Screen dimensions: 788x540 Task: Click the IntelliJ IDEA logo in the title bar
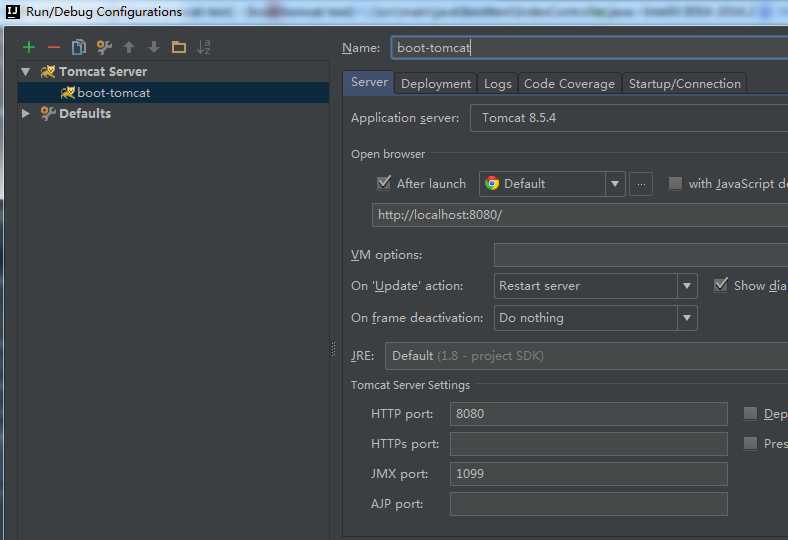point(13,11)
